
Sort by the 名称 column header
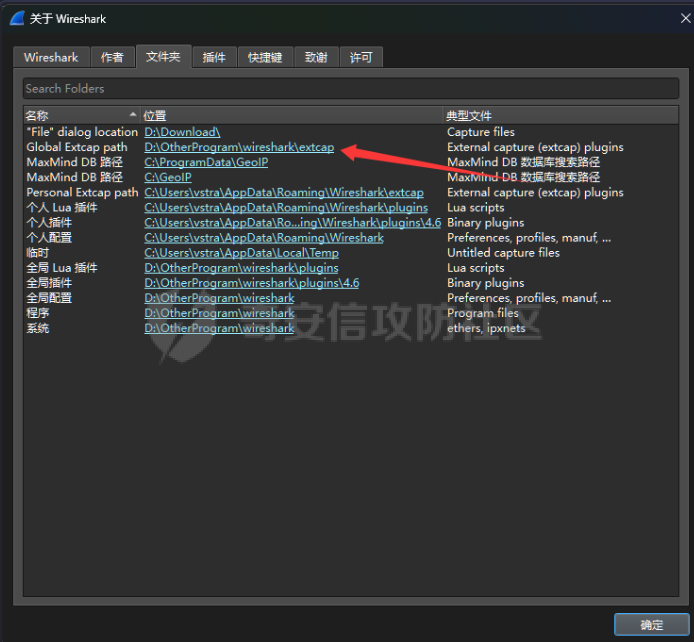[x=82, y=115]
